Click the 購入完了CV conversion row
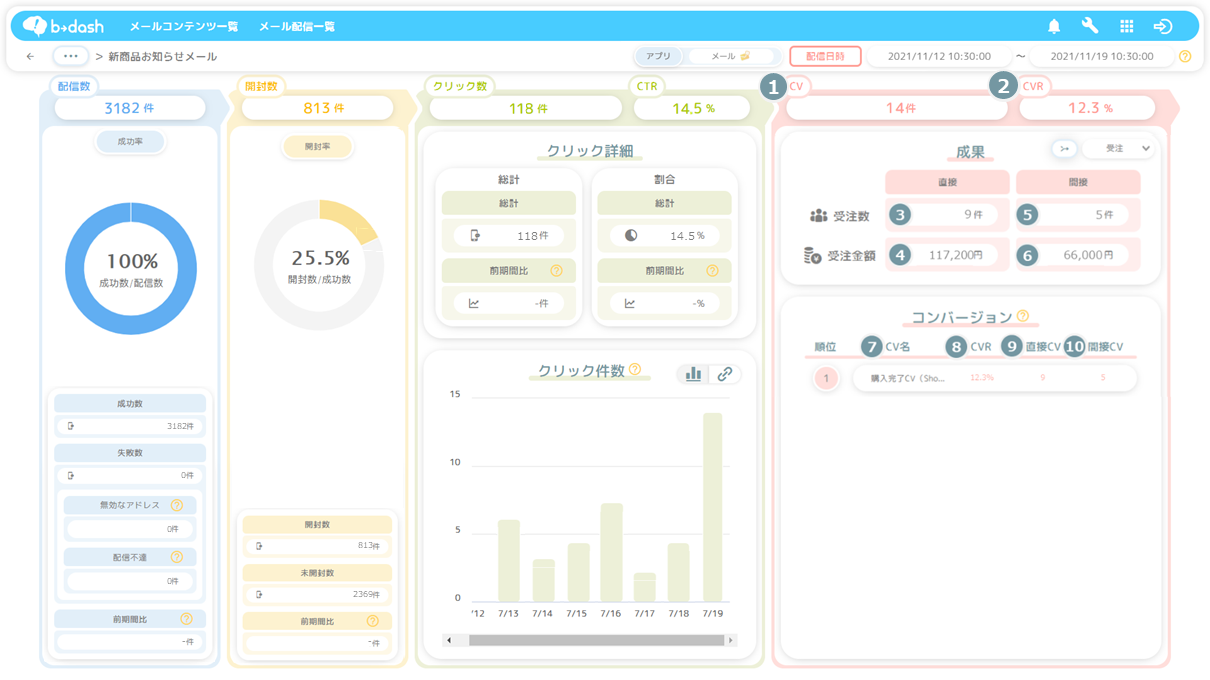 994,378
